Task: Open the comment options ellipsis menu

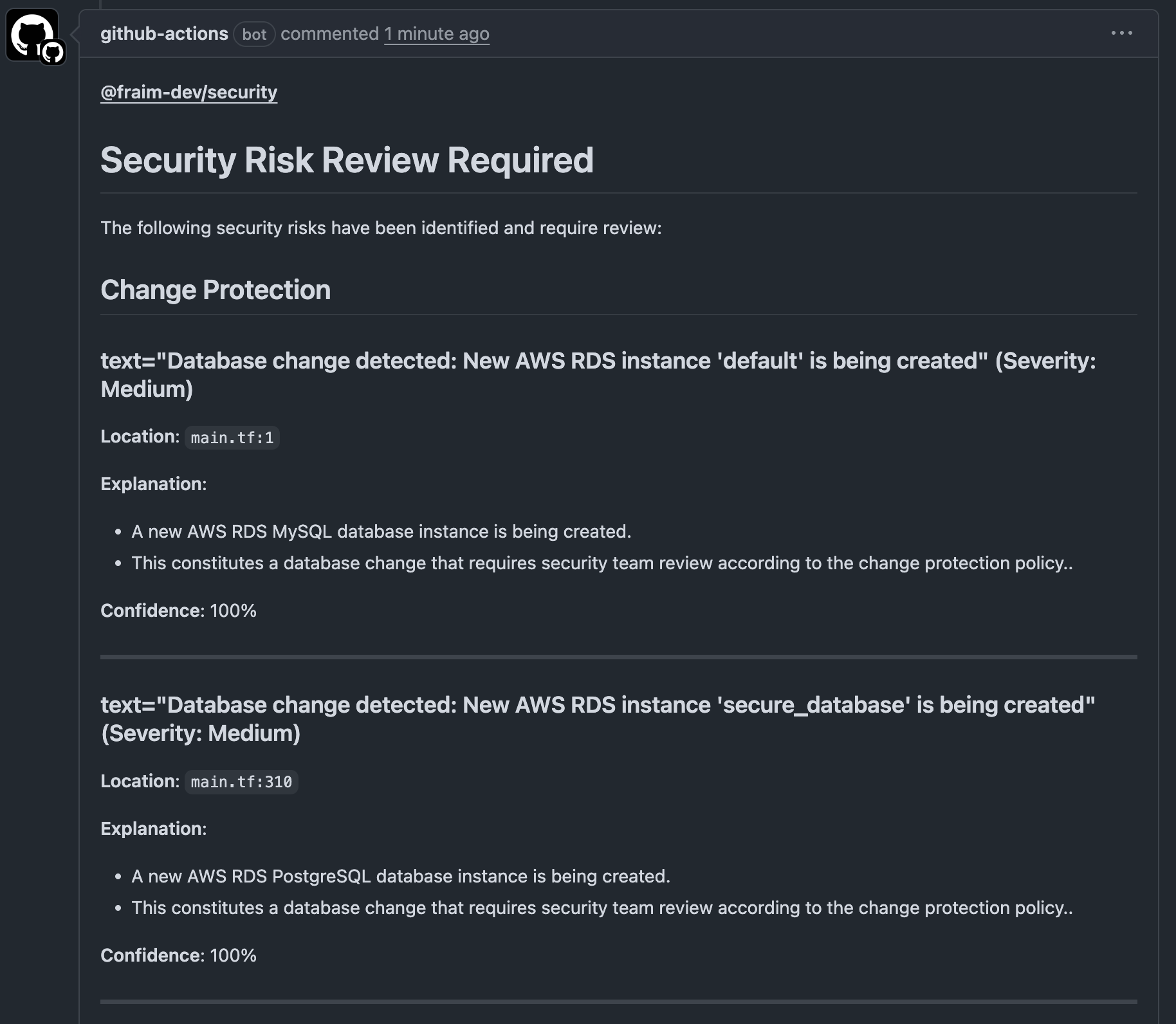Action: click(1121, 33)
